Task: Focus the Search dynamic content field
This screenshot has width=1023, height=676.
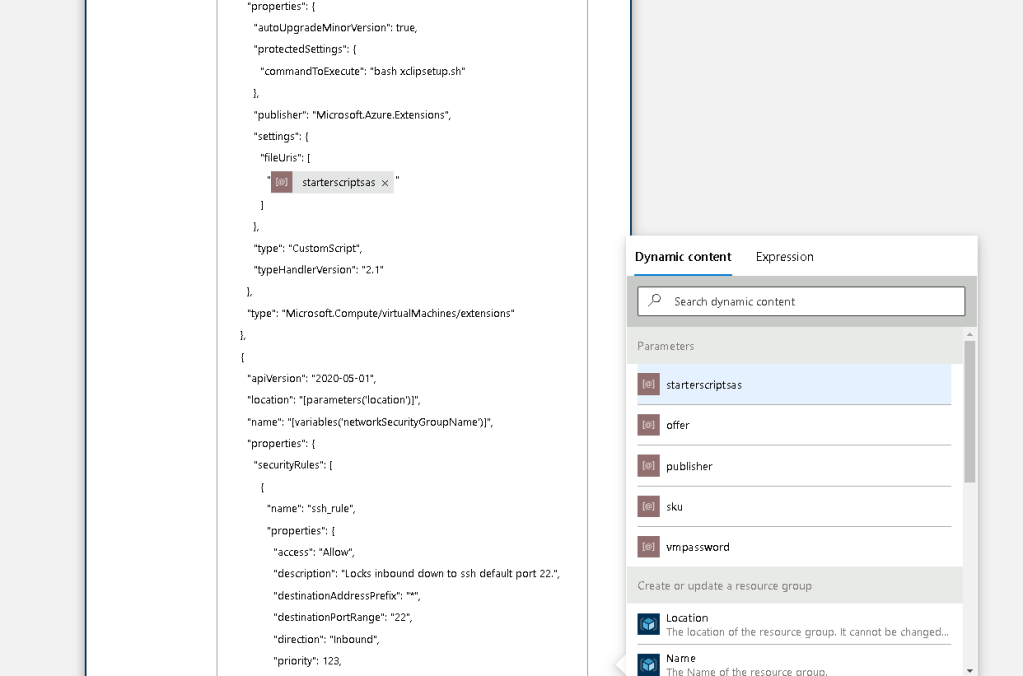Action: pyautogui.click(x=801, y=301)
